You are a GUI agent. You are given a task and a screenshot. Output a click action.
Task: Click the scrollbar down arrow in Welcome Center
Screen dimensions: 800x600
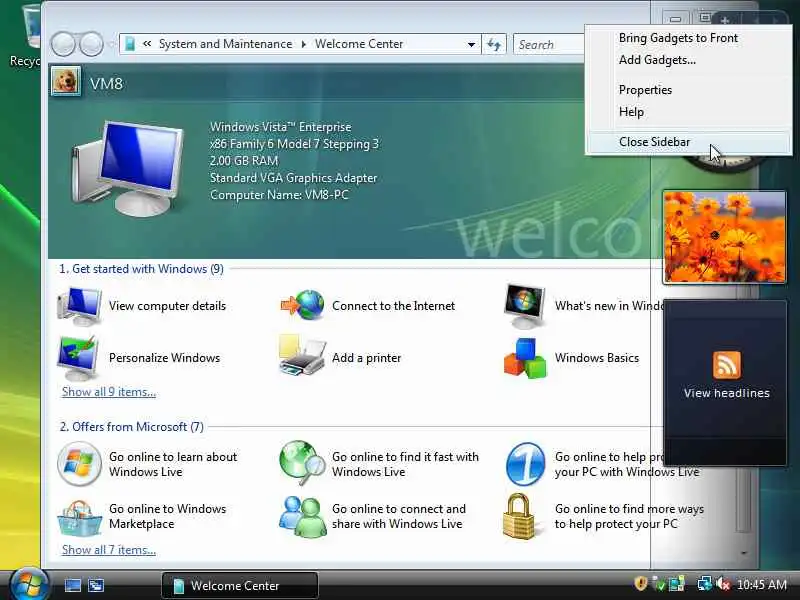coord(744,553)
